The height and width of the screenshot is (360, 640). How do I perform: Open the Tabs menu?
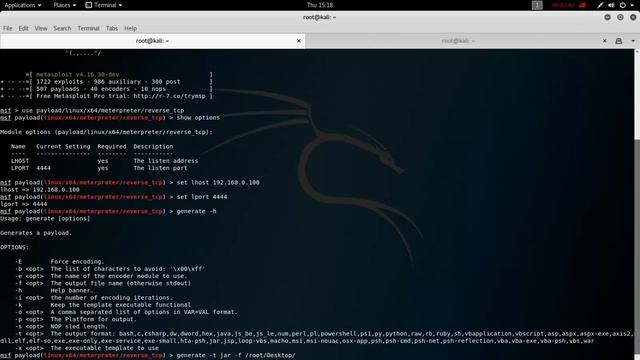tap(112, 28)
